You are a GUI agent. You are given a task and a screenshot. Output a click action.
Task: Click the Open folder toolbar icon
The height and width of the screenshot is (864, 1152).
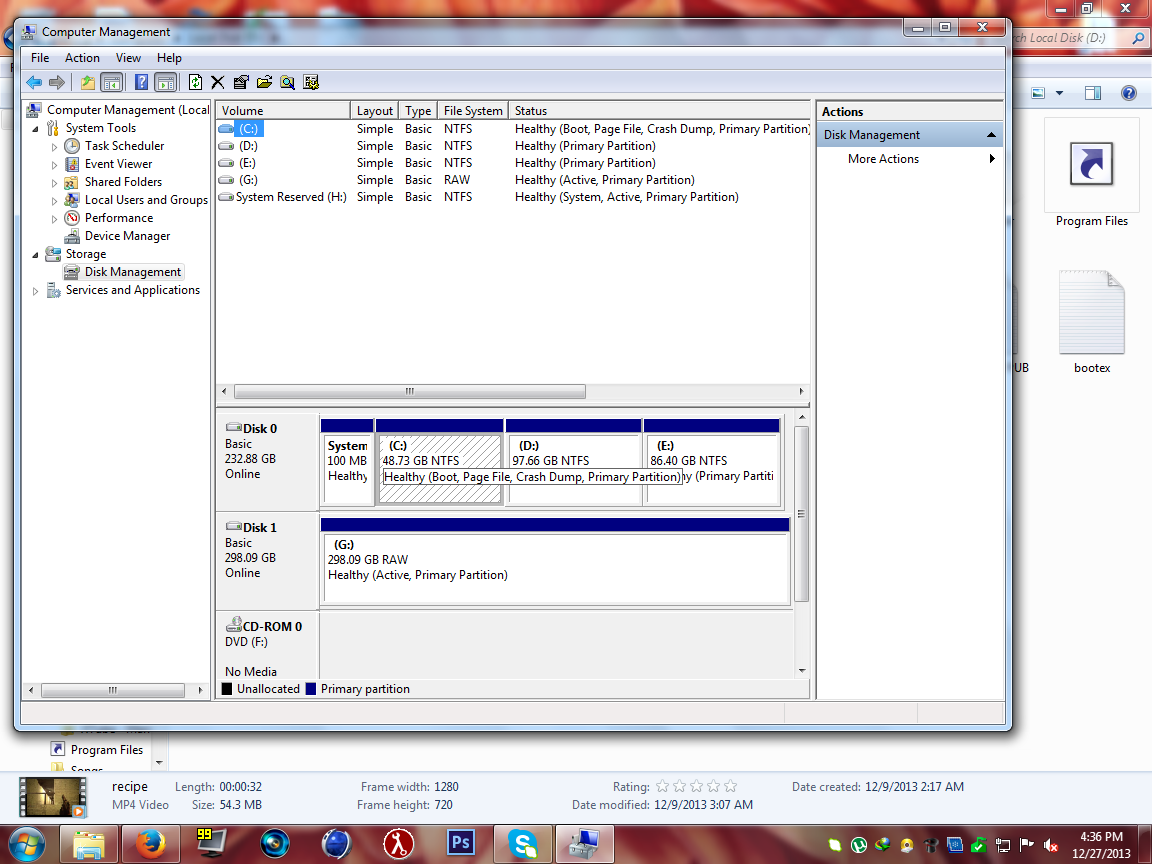tap(264, 82)
